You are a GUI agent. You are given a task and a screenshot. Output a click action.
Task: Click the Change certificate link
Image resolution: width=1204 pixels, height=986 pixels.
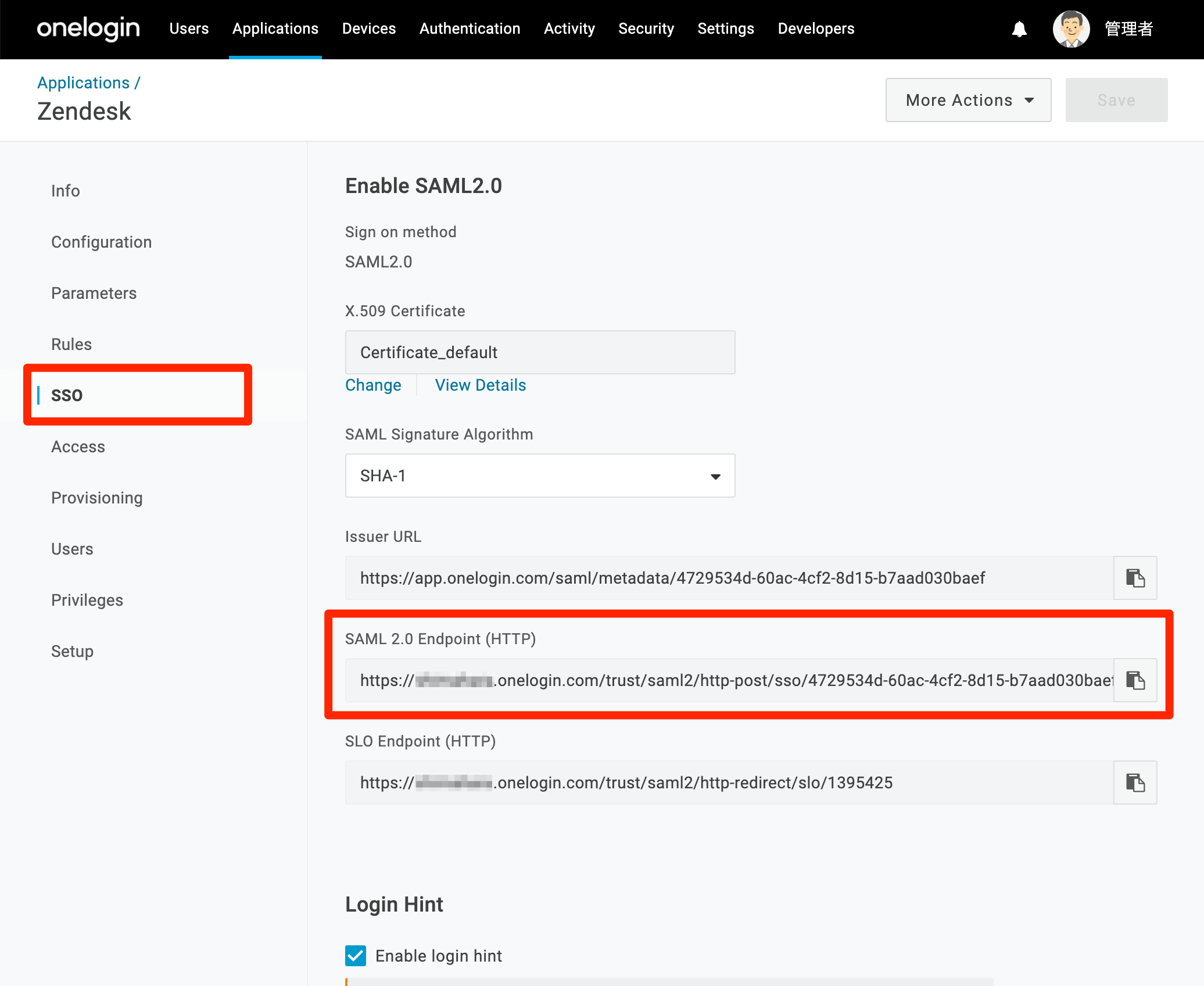point(373,385)
